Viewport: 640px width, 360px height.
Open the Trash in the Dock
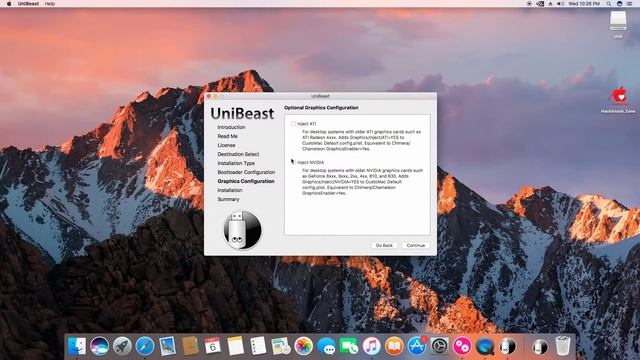pyautogui.click(x=562, y=346)
